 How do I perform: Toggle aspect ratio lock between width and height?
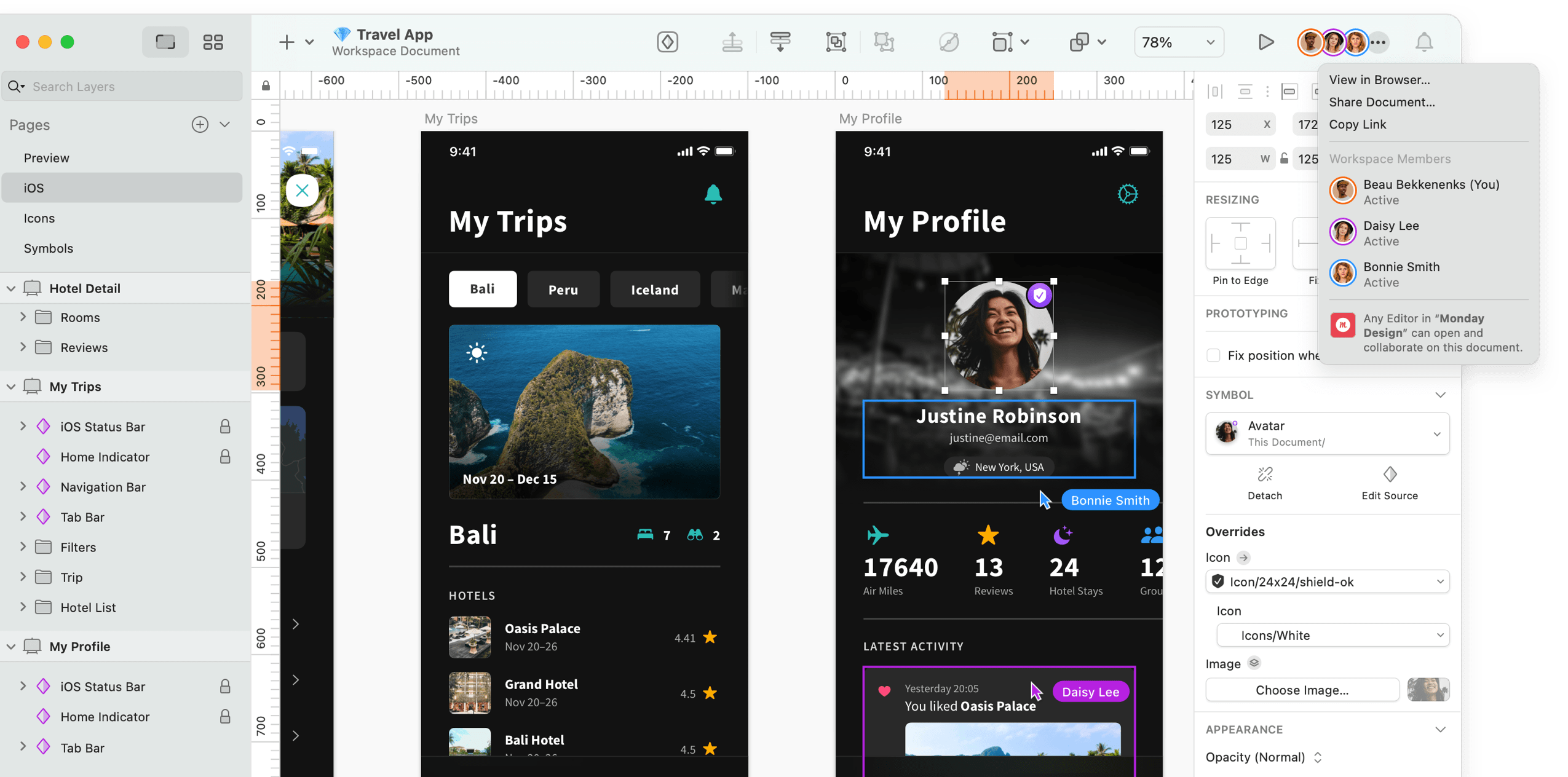[x=1285, y=159]
